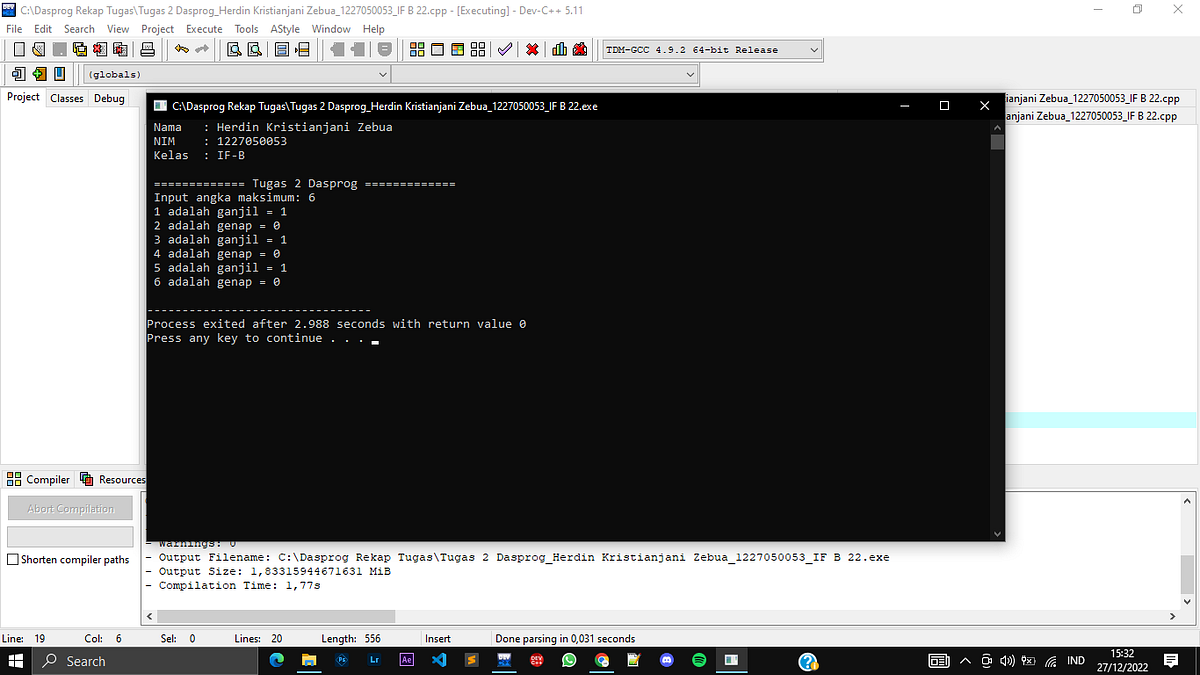Click the New file toolbar icon
This screenshot has height=675, width=1200.
coord(19,49)
